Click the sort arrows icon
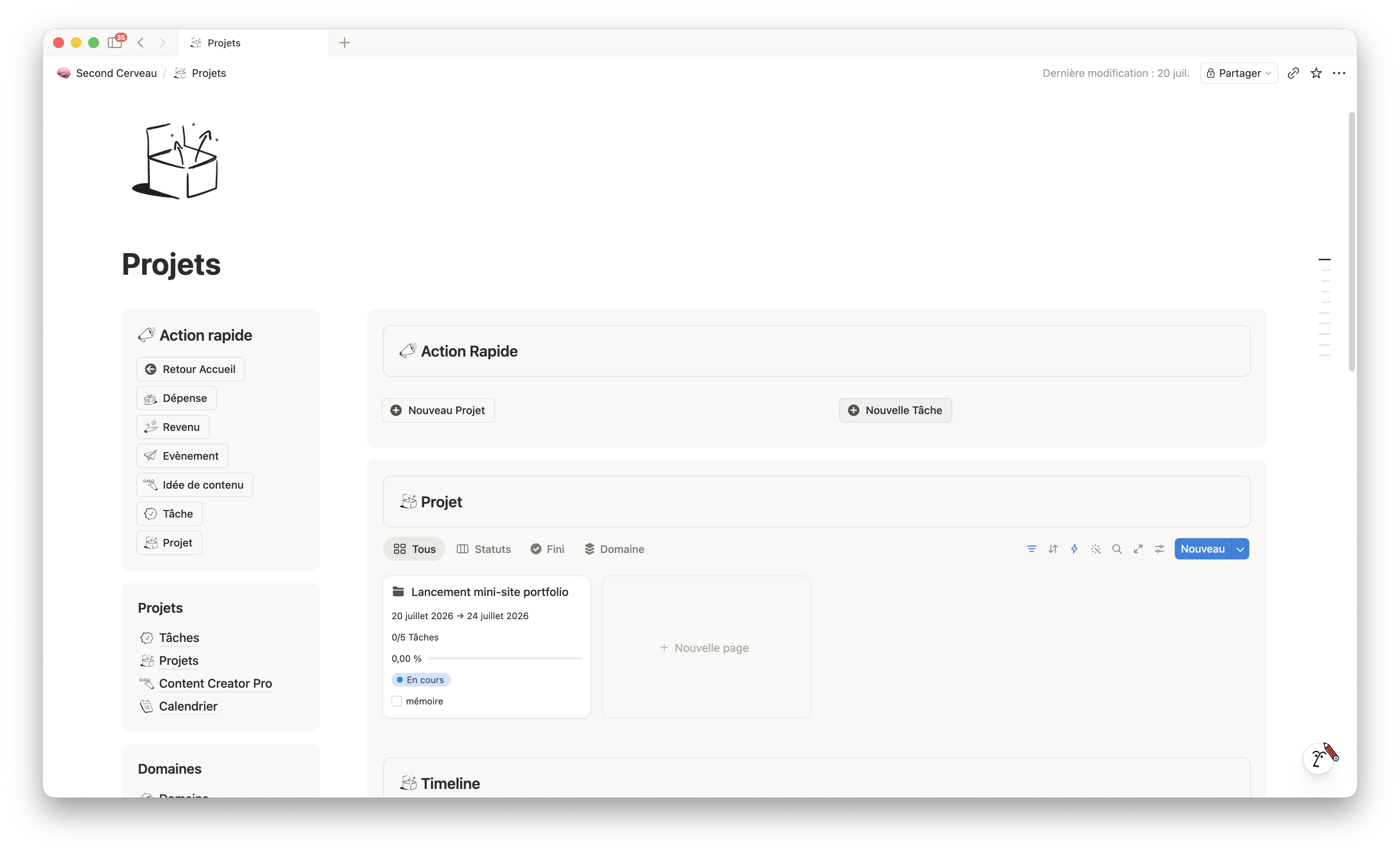Image resolution: width=1400 pixels, height=854 pixels. point(1053,549)
